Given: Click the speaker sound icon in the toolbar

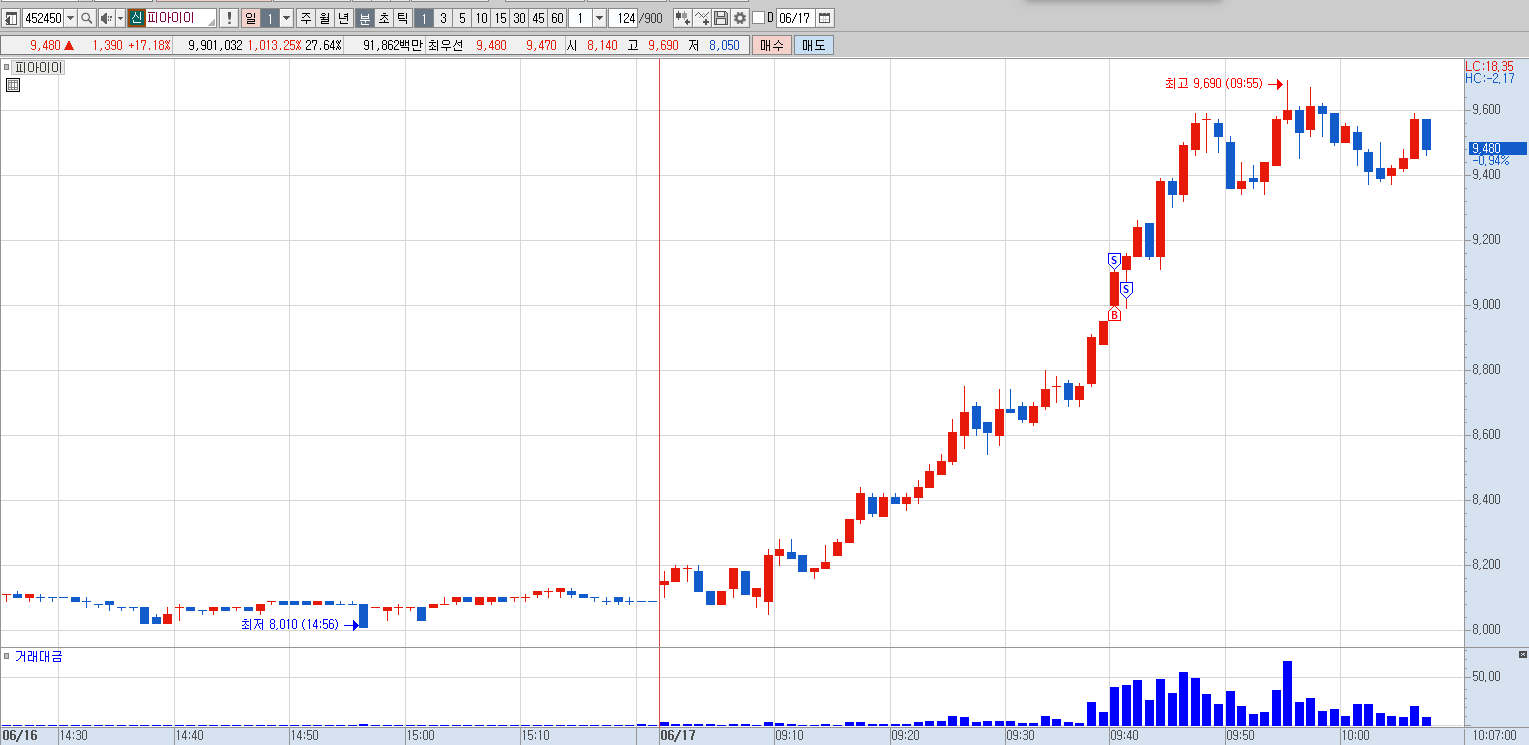Looking at the screenshot, I should (x=106, y=18).
